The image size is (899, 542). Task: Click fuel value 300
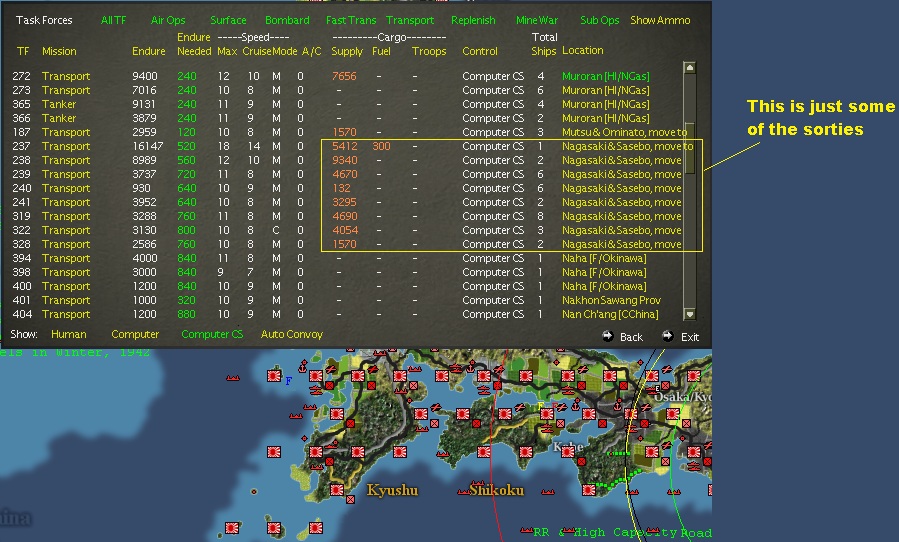coord(381,146)
